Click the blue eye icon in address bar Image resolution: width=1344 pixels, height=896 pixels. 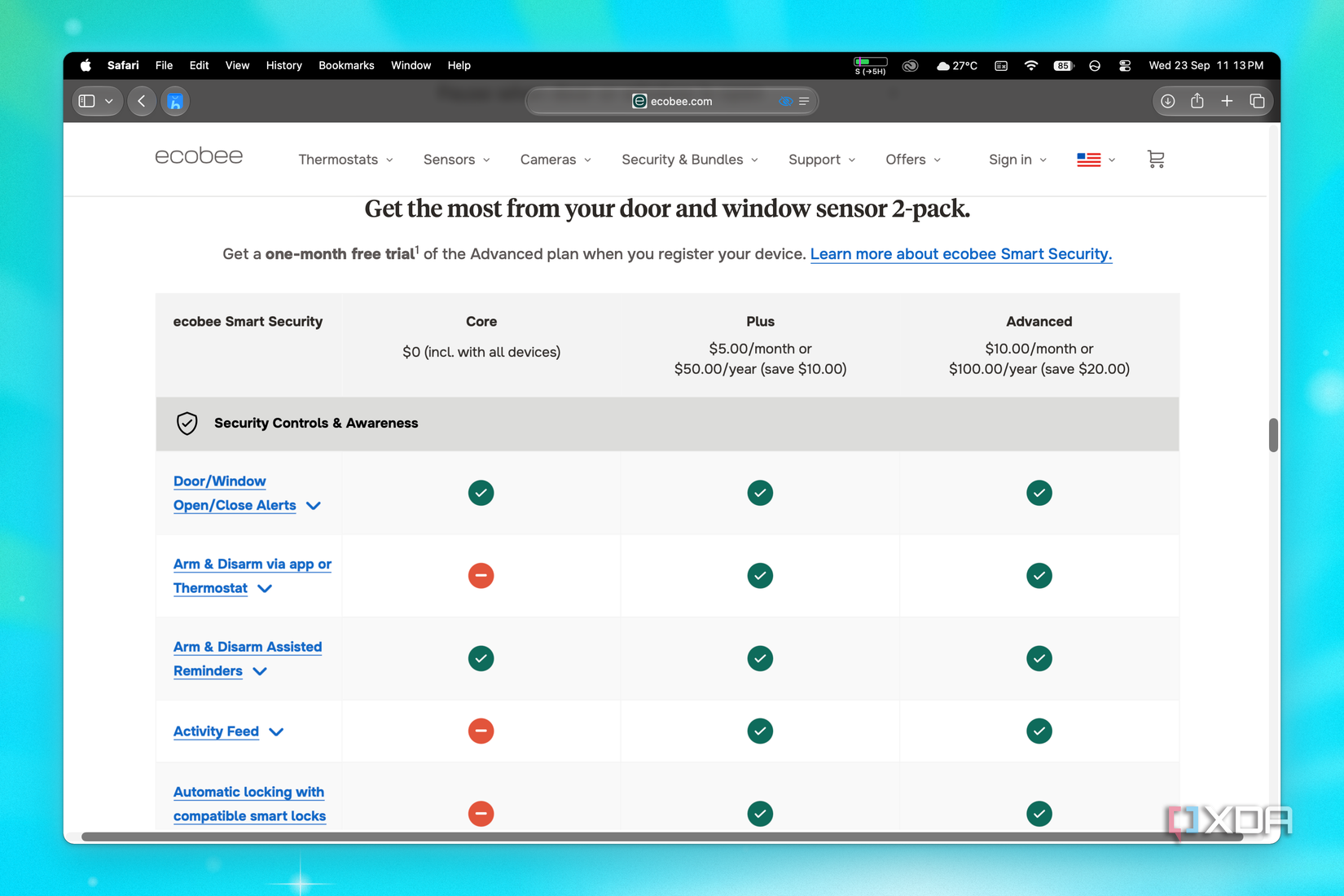(x=785, y=101)
